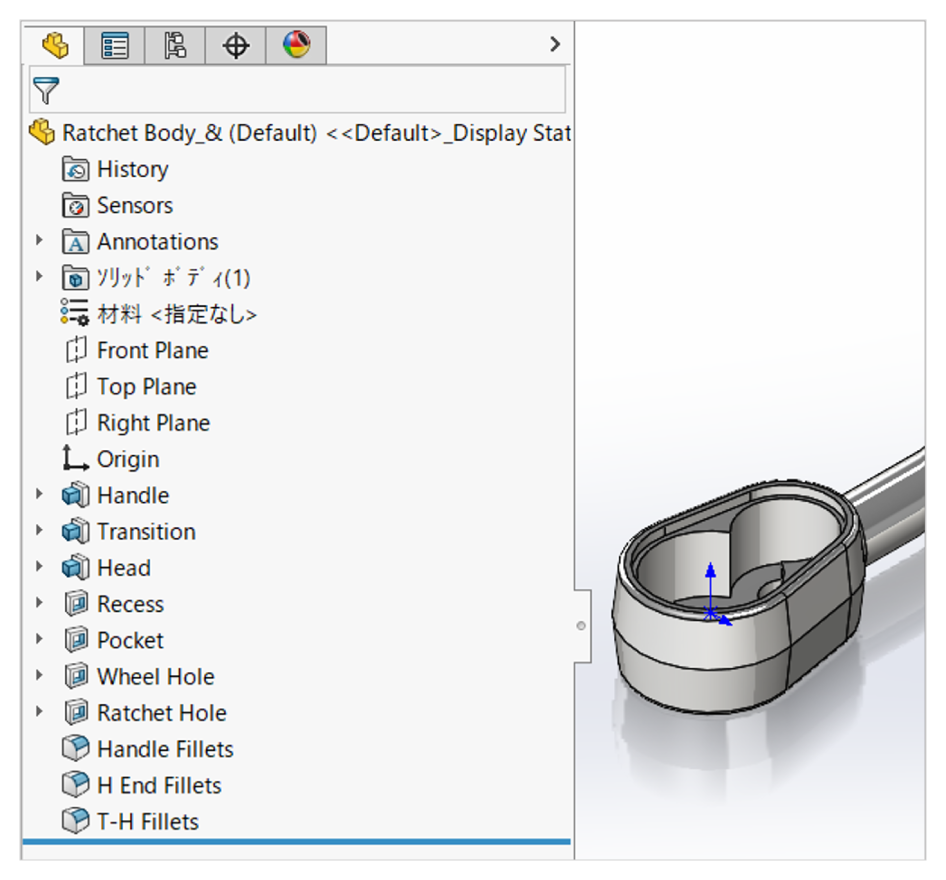
Task: Open the DisplayManager color wheel tab
Action: (x=296, y=45)
